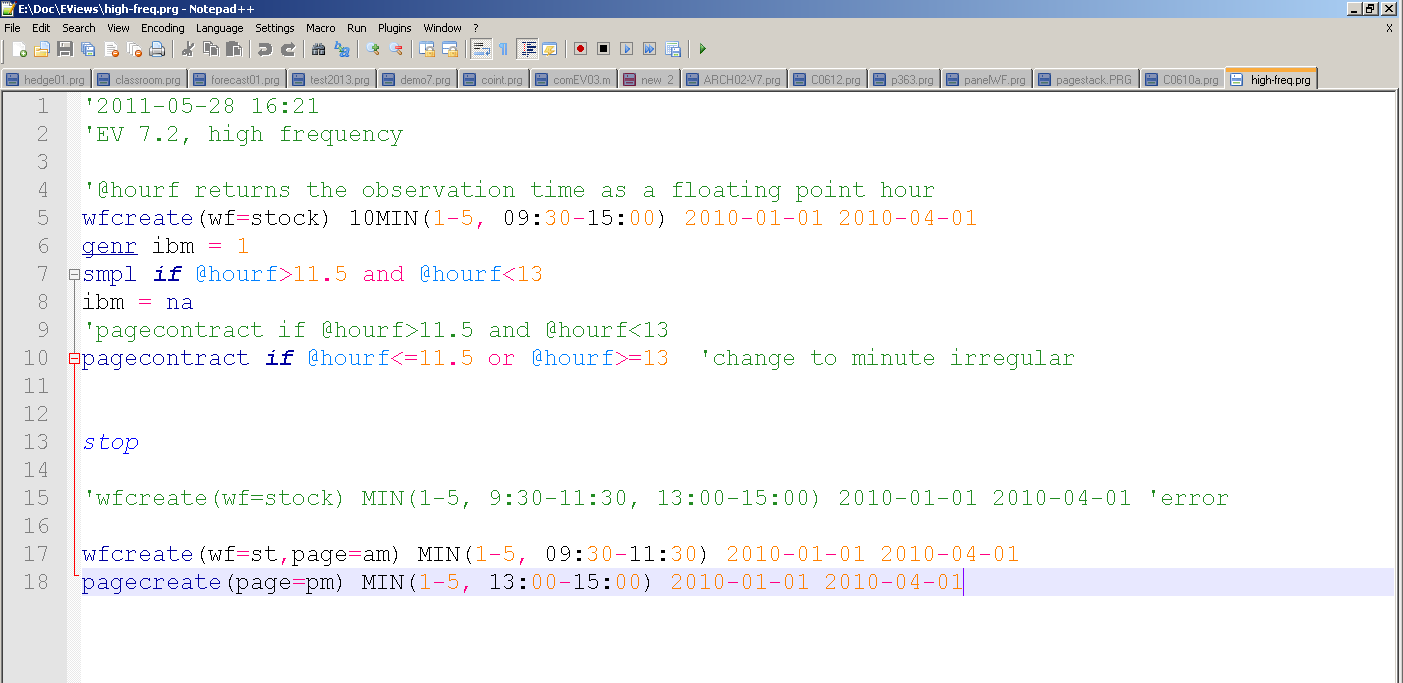
Task: Toggle word wrap in the toolbar
Action: tap(481, 49)
